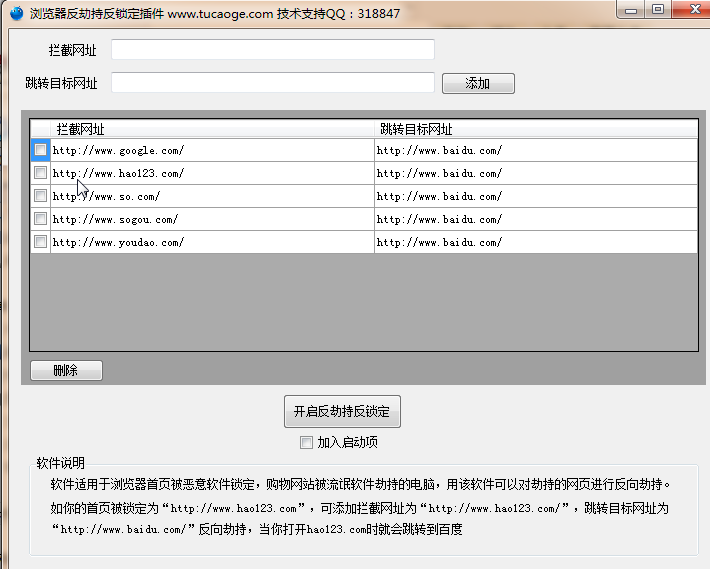This screenshot has width=710, height=569.
Task: Select baidu target cell in hao123 row
Action: pos(536,173)
